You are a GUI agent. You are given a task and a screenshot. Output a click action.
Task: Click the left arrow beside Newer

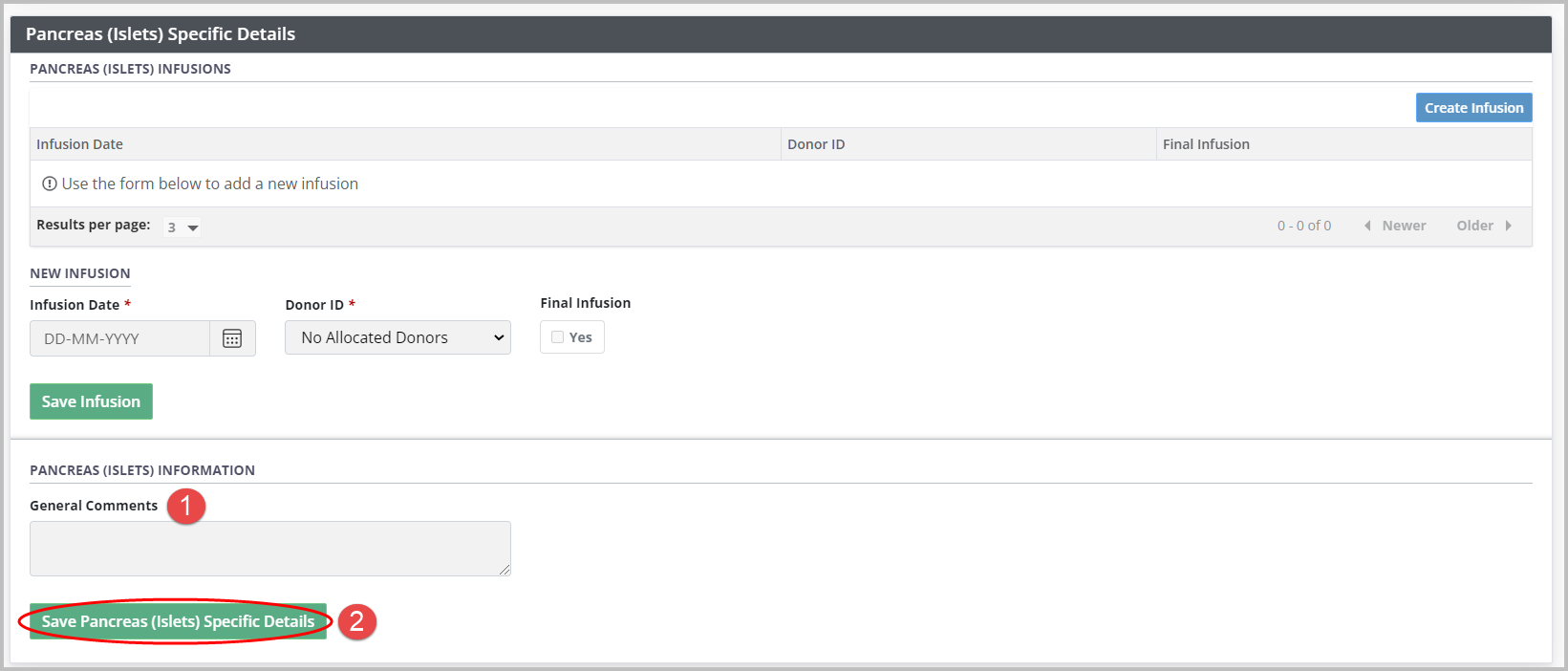1367,226
